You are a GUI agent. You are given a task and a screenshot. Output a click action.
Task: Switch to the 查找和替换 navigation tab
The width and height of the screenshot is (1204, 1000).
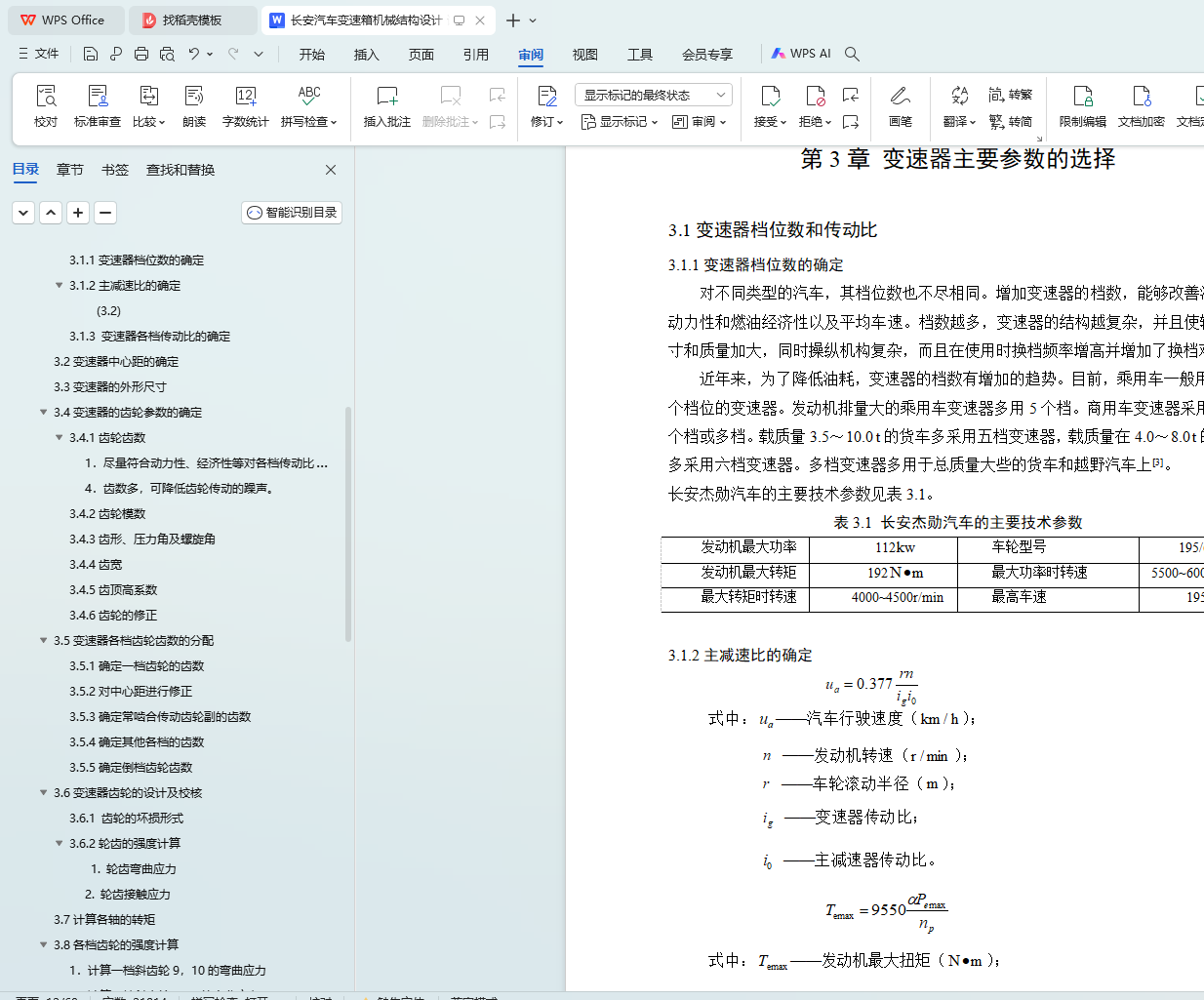tap(181, 170)
